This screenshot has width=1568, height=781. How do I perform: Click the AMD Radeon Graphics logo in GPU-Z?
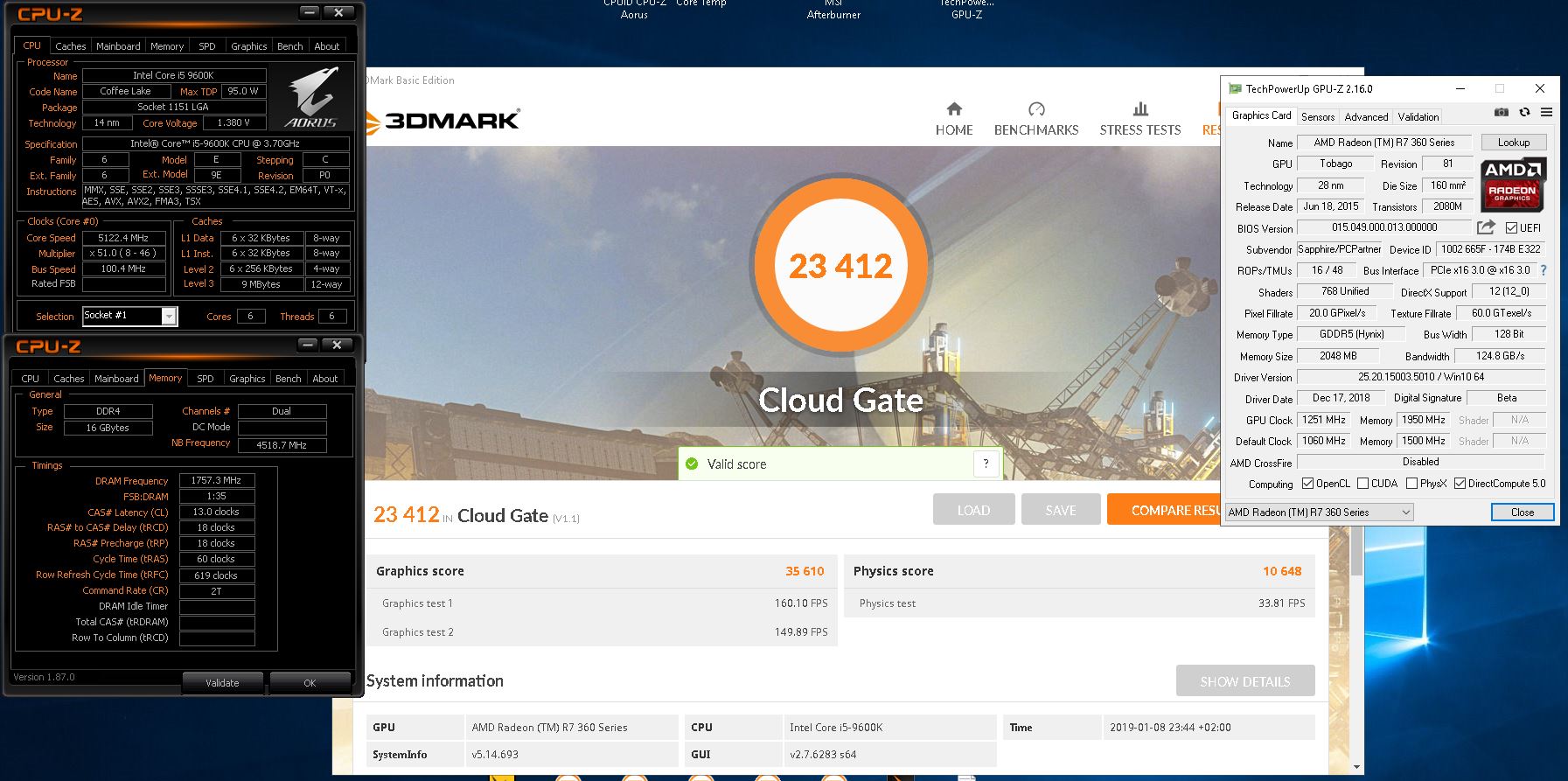pos(1512,185)
